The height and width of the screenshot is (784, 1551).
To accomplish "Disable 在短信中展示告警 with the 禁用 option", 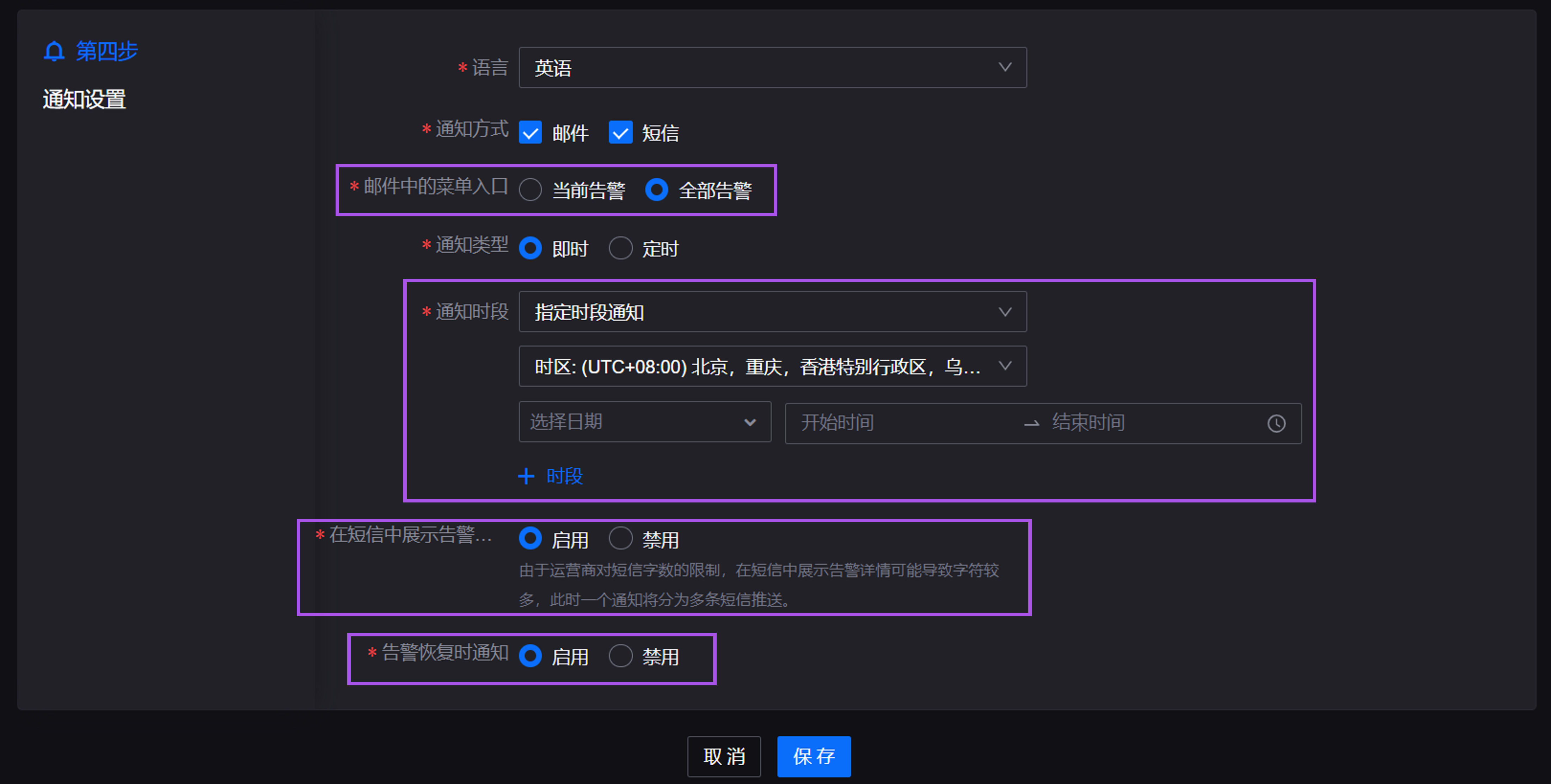I will [621, 538].
